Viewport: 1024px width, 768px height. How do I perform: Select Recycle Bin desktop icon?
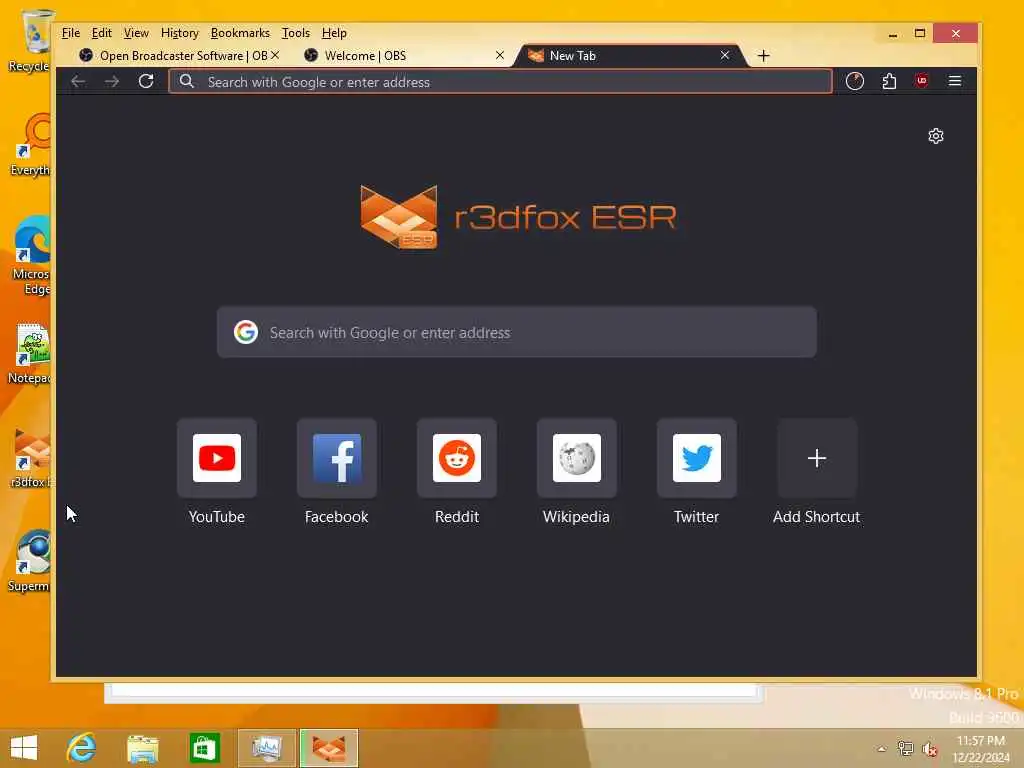point(30,40)
